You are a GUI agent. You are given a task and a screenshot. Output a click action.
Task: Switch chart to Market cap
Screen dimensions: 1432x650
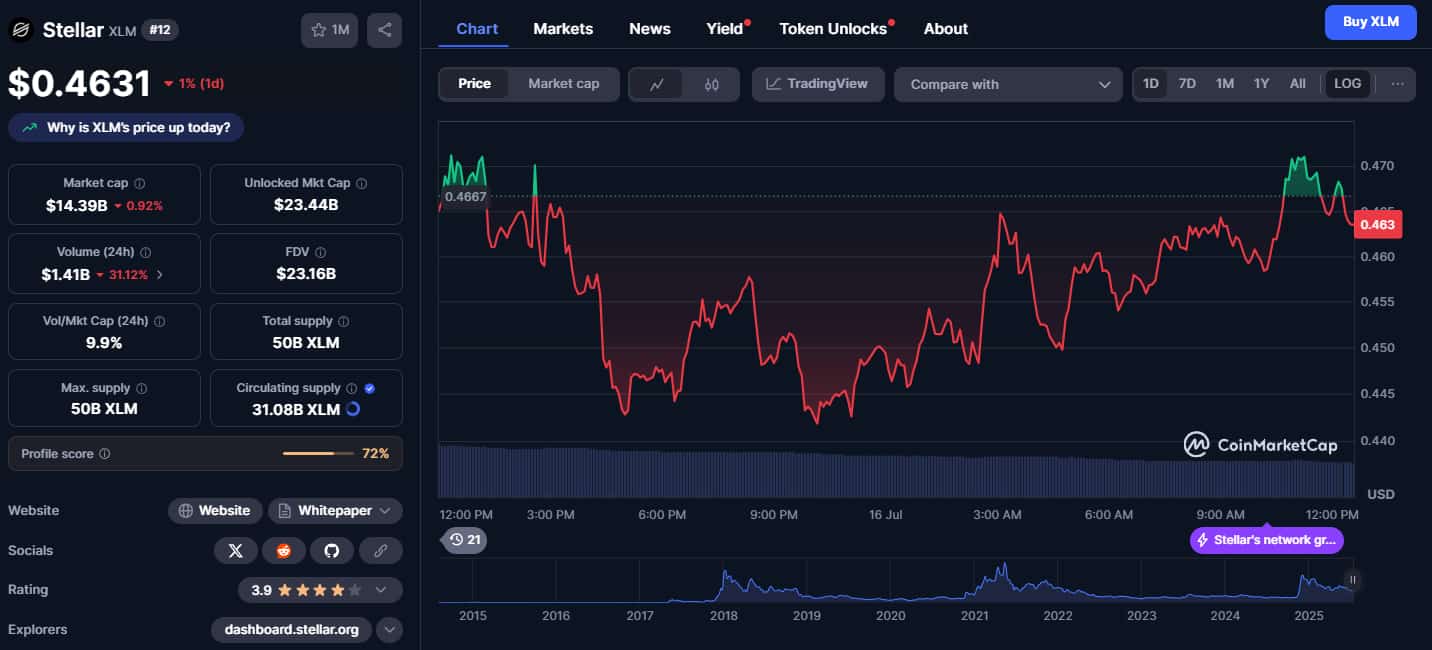point(564,84)
